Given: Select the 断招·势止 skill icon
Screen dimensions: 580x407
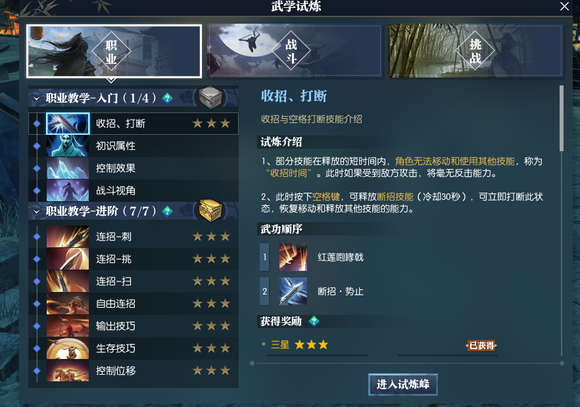Looking at the screenshot, I should click(x=293, y=291).
